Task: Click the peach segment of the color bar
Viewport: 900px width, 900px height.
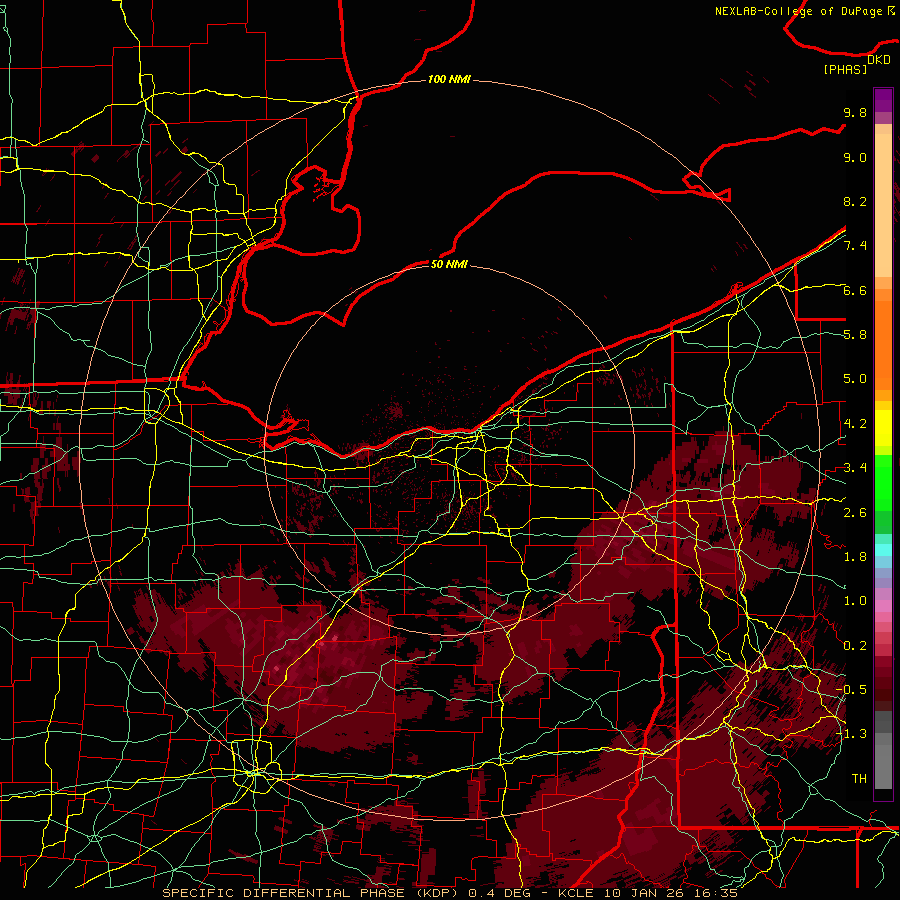Action: [883, 207]
